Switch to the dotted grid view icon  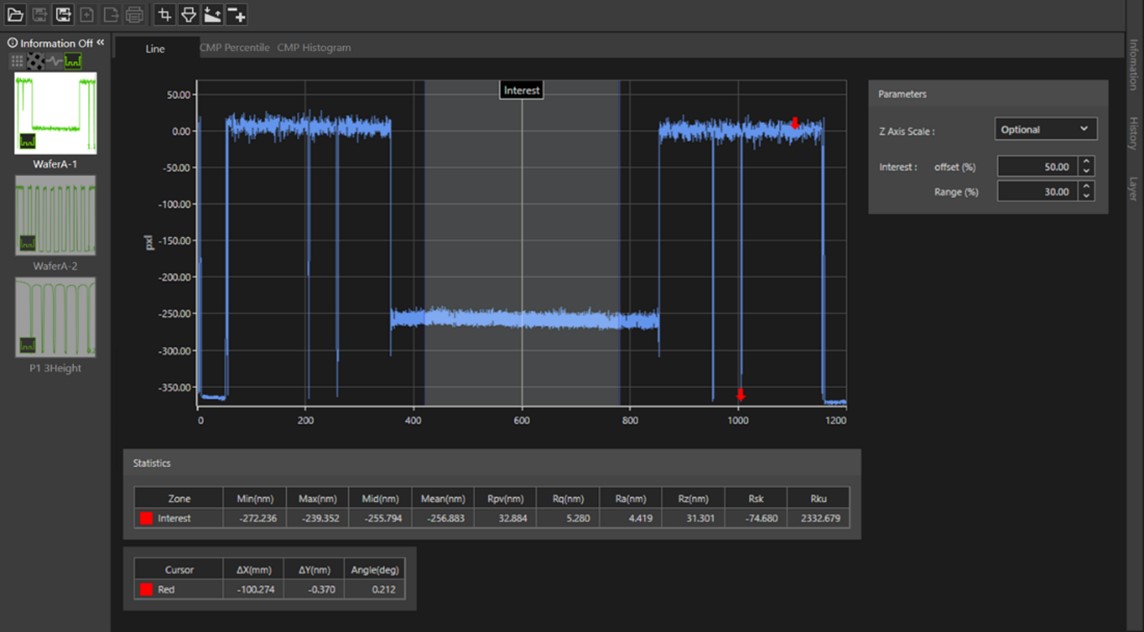pyautogui.click(x=17, y=62)
